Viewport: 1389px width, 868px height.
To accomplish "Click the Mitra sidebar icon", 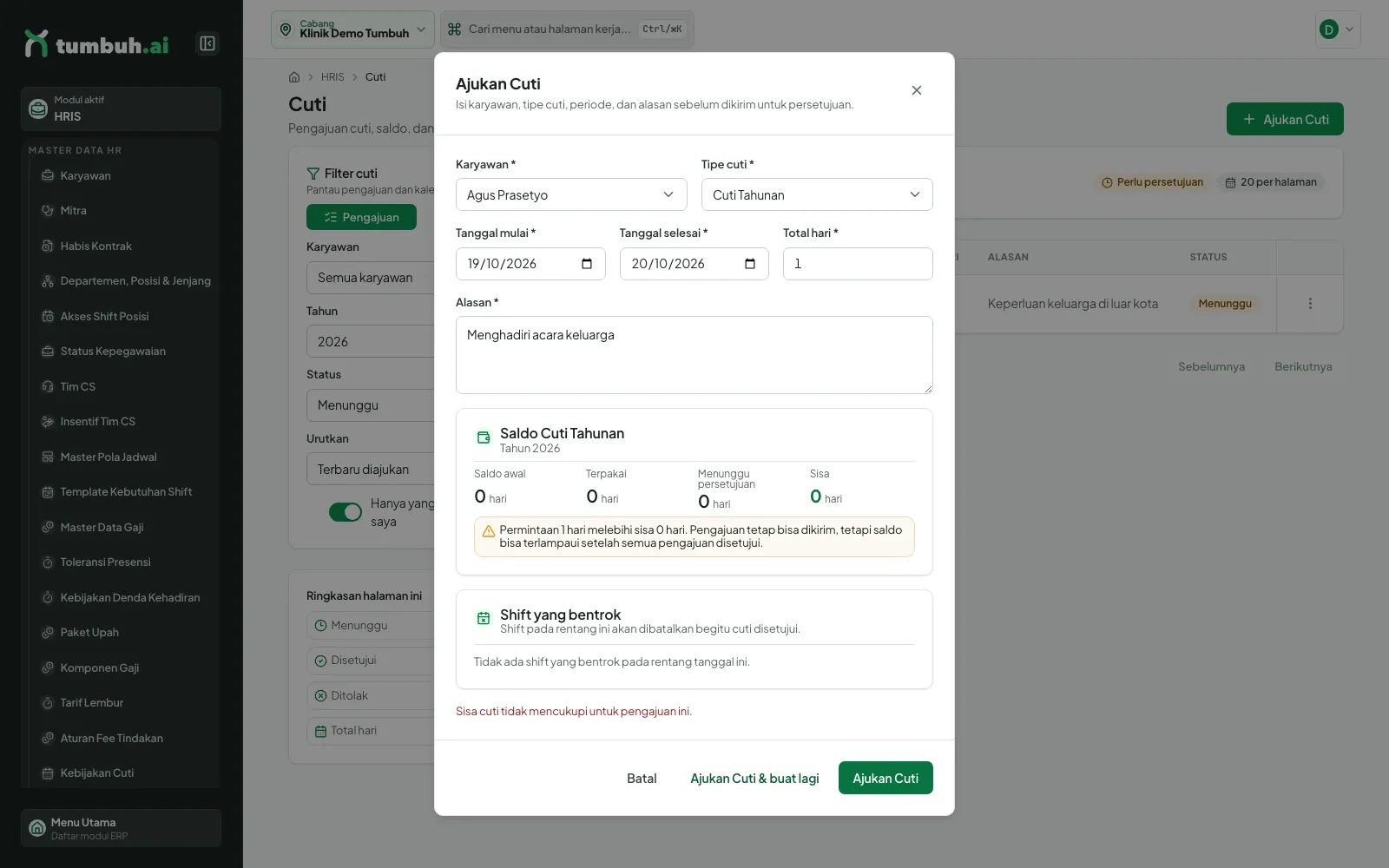I will 48,211.
